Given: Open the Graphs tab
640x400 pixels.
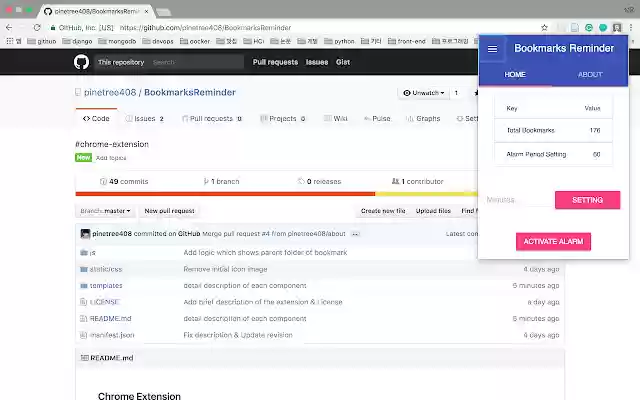Looking at the screenshot, I should pos(423,118).
